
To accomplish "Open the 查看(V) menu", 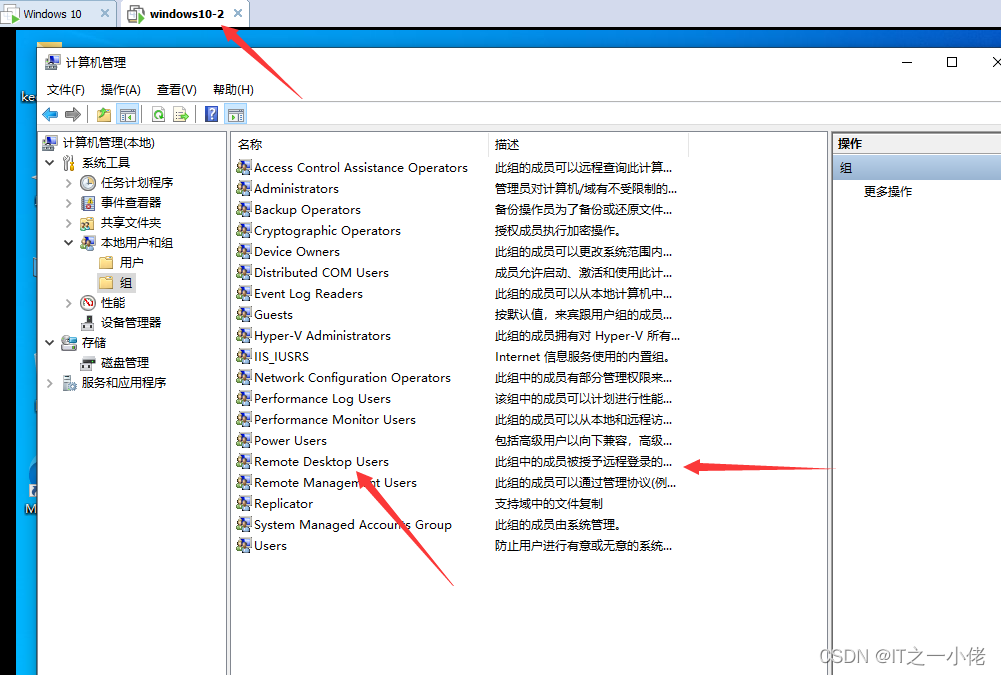I will [x=177, y=90].
